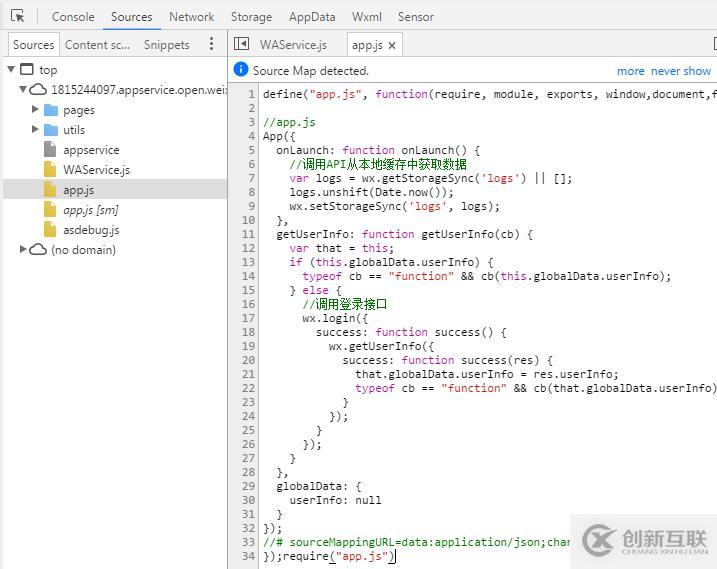Close the app.js editor tab
The width and height of the screenshot is (717, 569).
392,45
